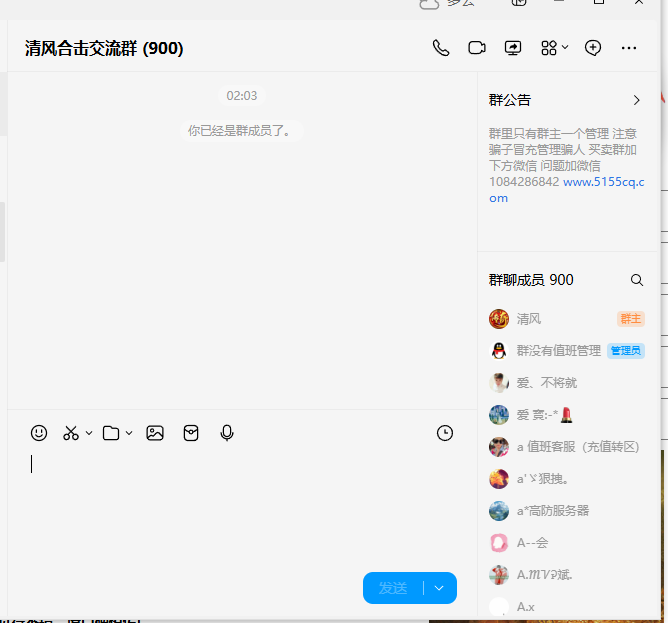Open the send file folder icon
This screenshot has width=668, height=623.
tap(111, 433)
